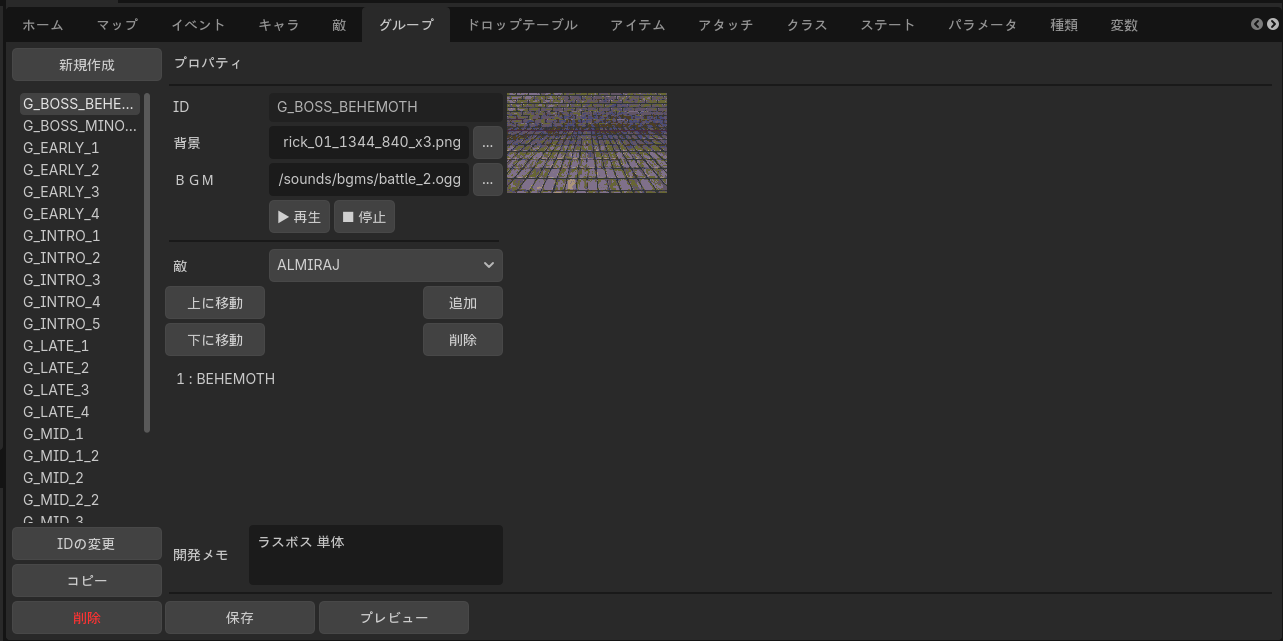Click the 新規作成 button
The height and width of the screenshot is (641, 1283).
click(87, 65)
